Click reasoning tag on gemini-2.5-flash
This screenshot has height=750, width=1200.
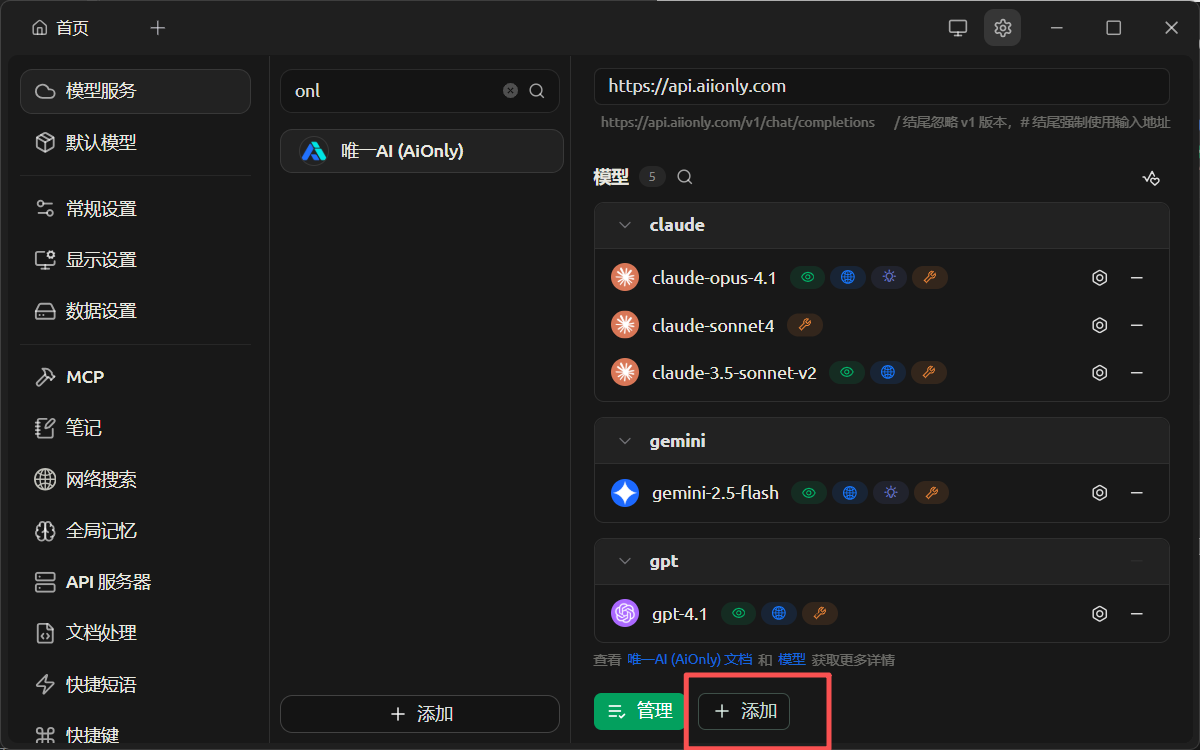(891, 493)
